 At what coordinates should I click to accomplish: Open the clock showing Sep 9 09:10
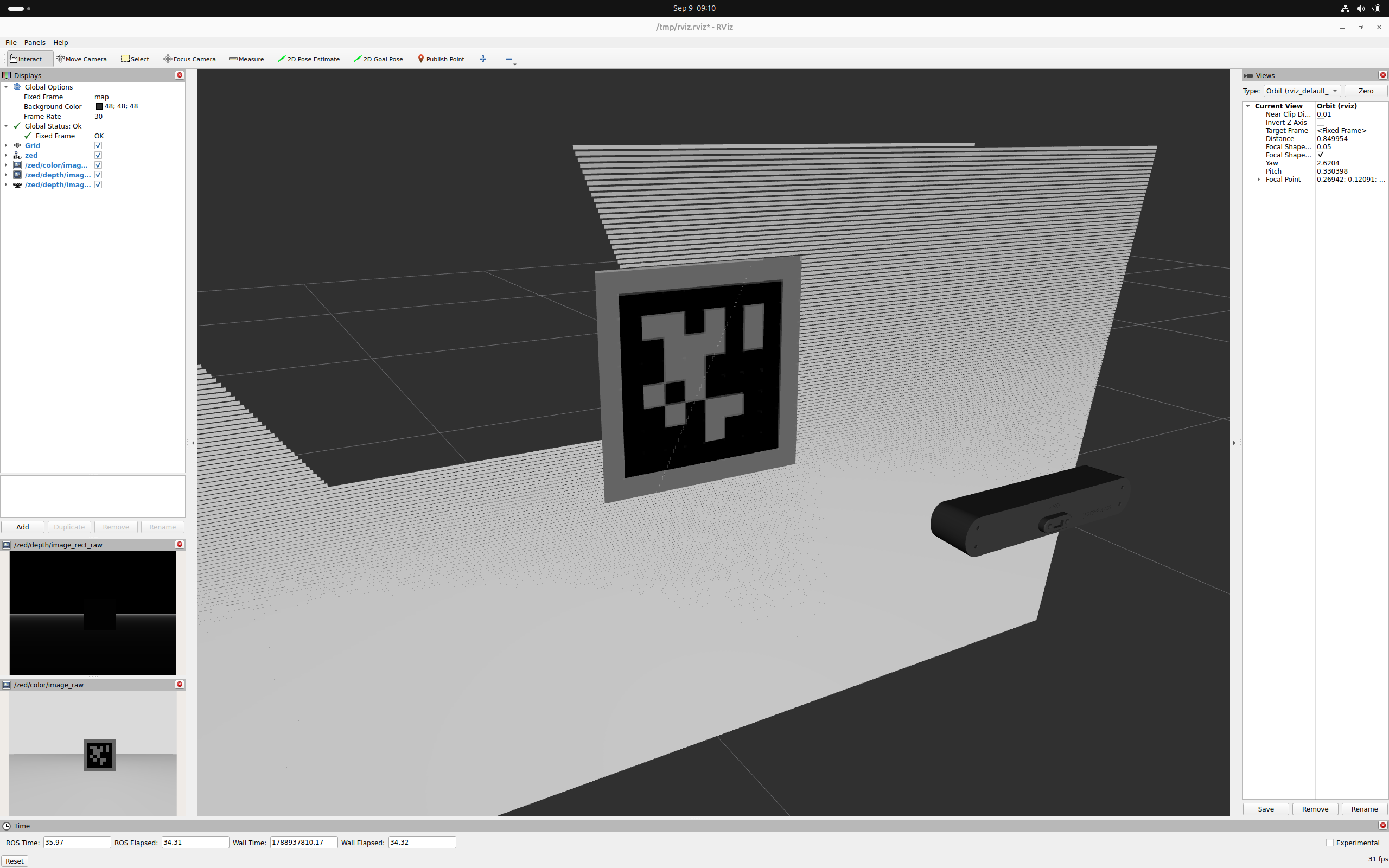click(x=694, y=8)
